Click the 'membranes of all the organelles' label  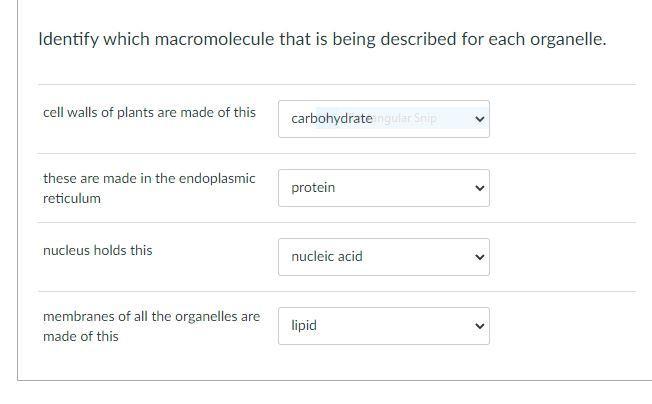(x=151, y=317)
